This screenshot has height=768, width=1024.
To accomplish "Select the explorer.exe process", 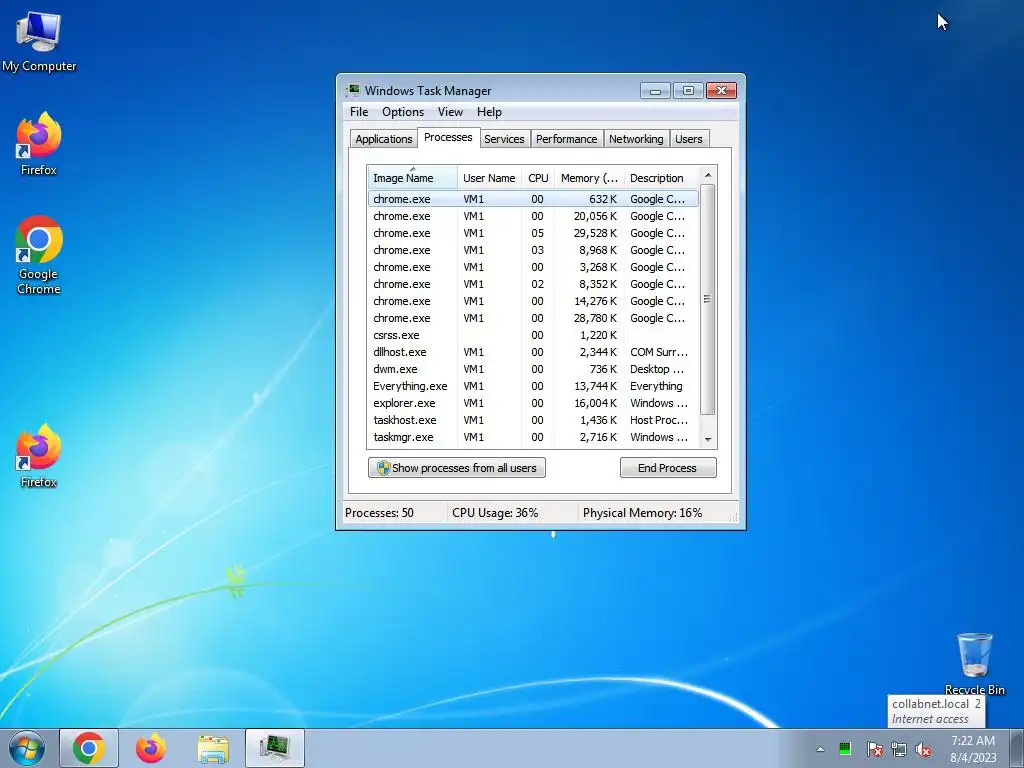I will click(x=533, y=402).
